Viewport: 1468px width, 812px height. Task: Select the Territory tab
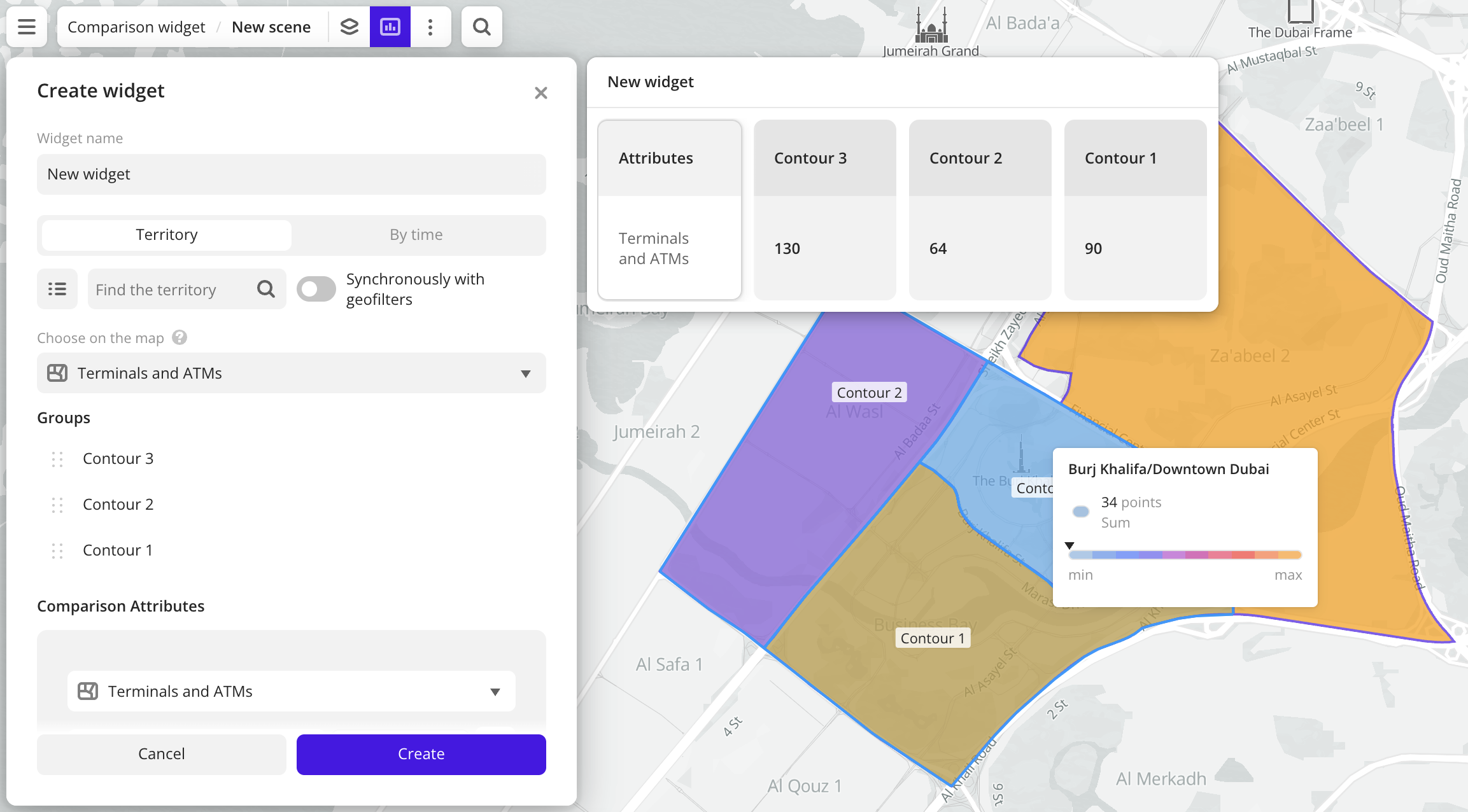coord(166,234)
